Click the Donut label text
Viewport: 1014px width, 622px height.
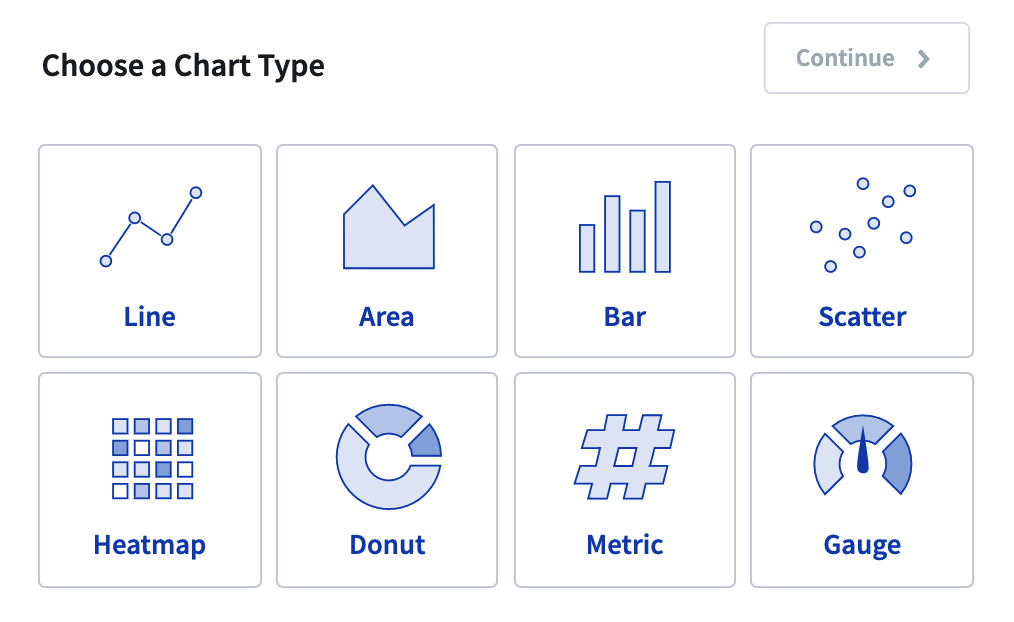pos(387,545)
